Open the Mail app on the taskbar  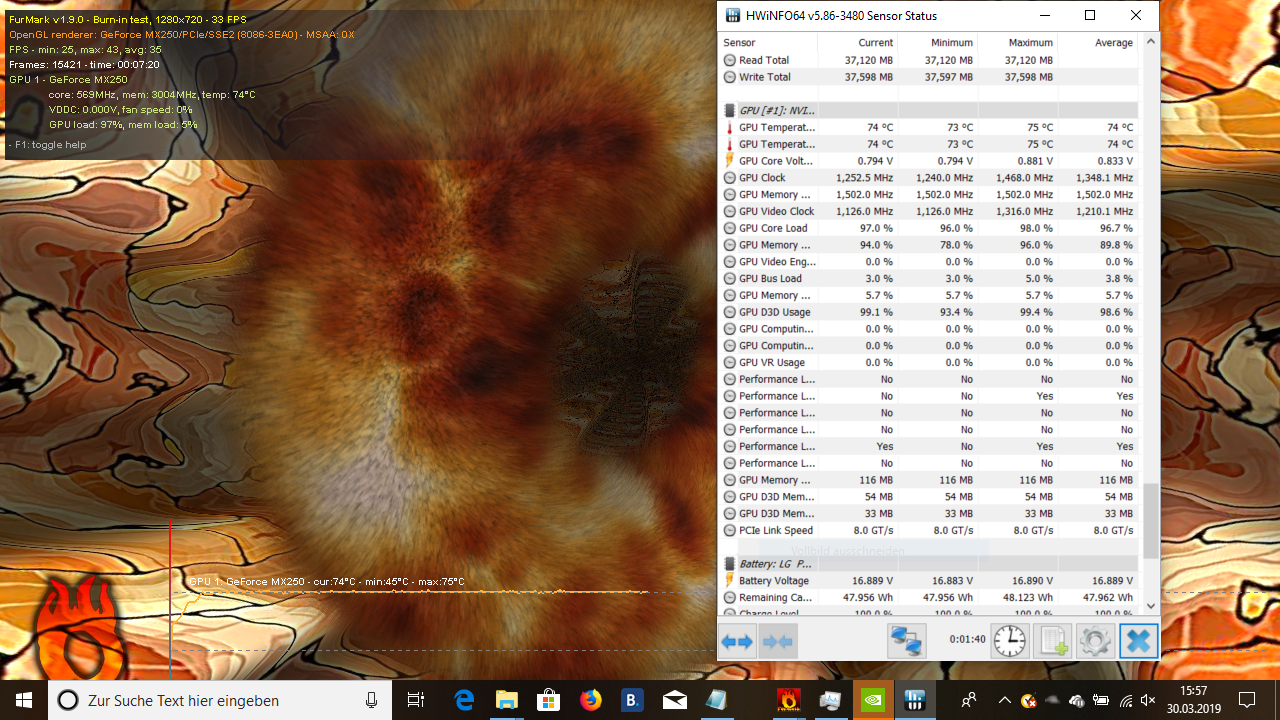(674, 700)
